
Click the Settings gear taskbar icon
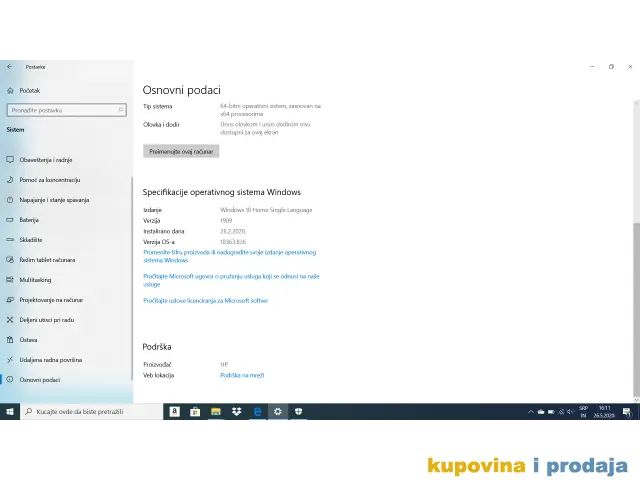coord(278,411)
